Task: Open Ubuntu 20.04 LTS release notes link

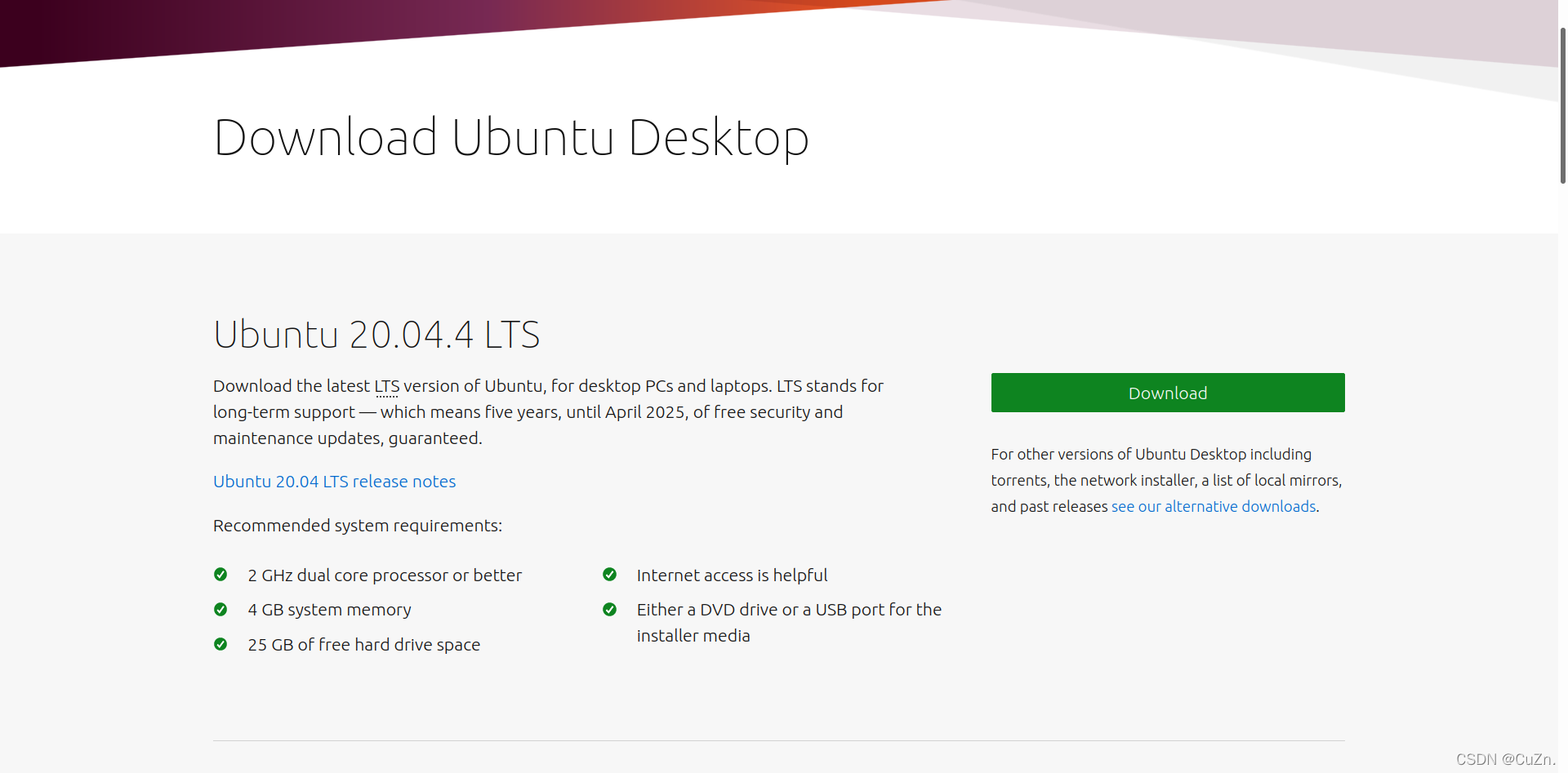Action: (x=334, y=482)
